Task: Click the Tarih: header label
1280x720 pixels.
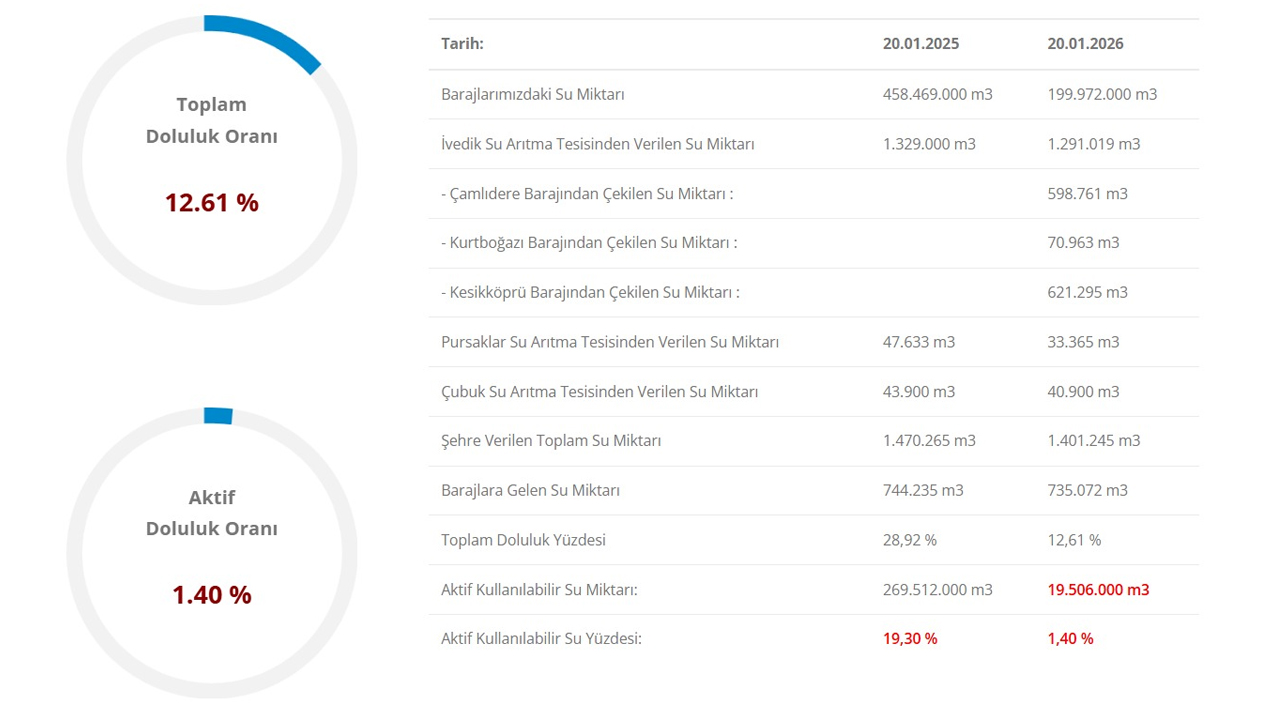Action: click(x=462, y=44)
